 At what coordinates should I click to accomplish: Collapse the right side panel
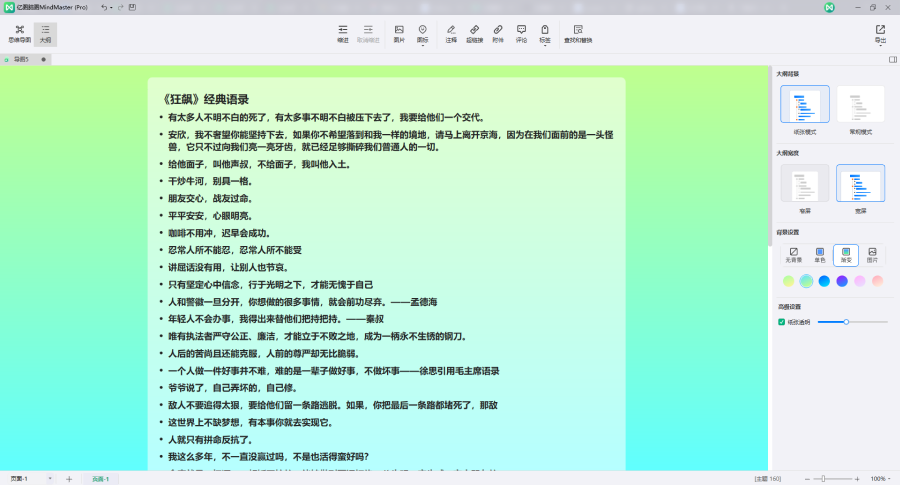892,60
